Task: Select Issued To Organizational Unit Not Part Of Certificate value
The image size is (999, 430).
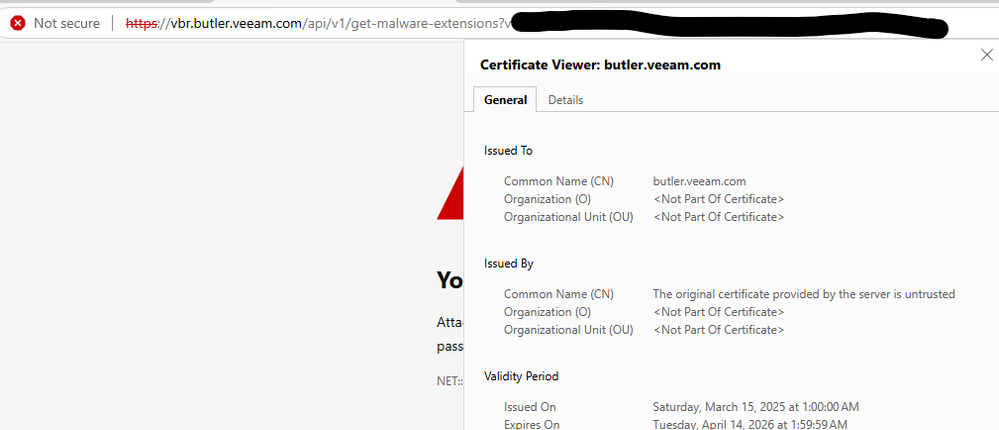Action: click(x=719, y=217)
